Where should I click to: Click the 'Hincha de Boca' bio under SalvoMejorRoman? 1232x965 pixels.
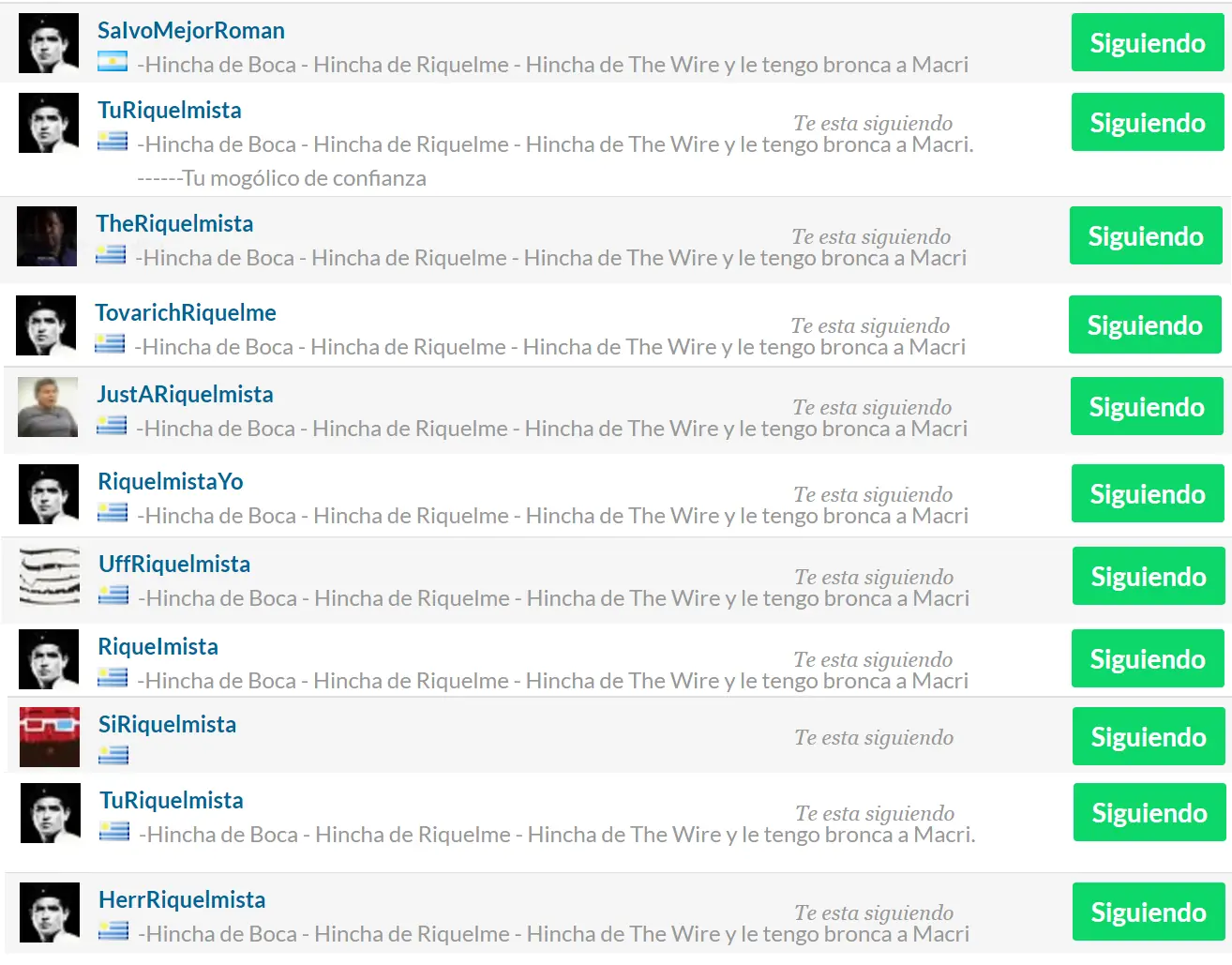pos(553,65)
